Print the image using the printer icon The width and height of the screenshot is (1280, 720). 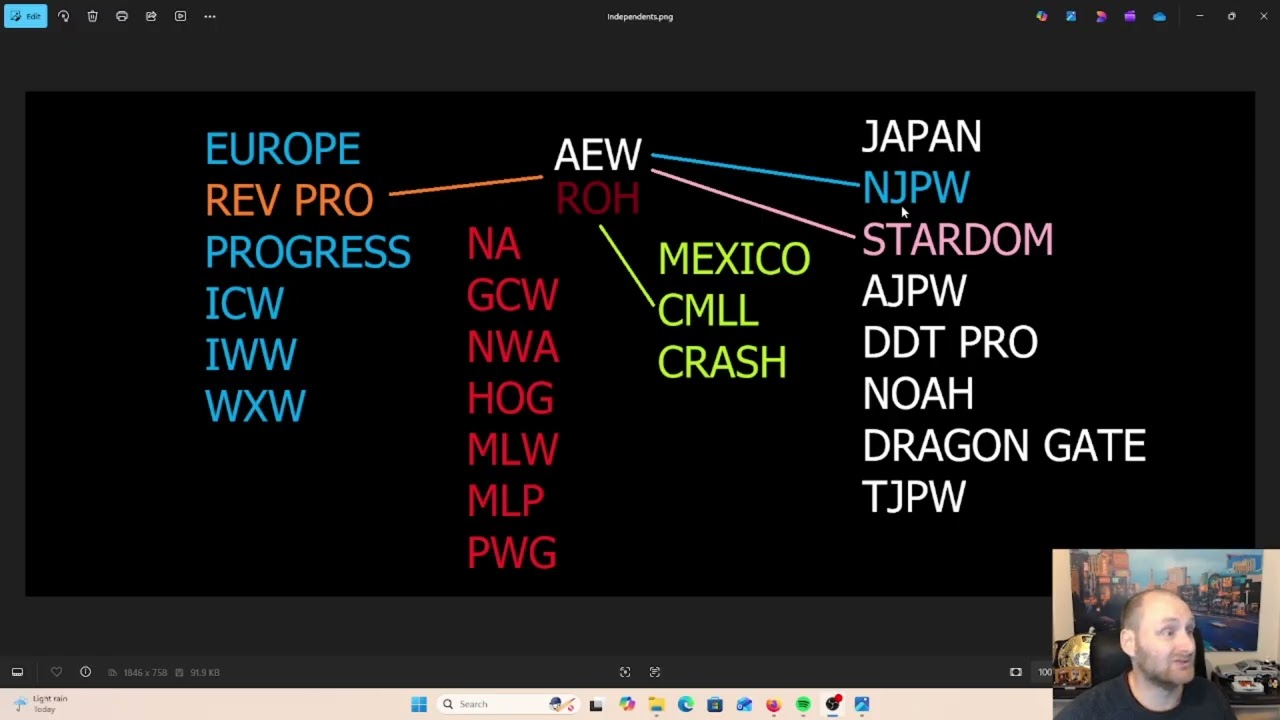click(x=122, y=16)
